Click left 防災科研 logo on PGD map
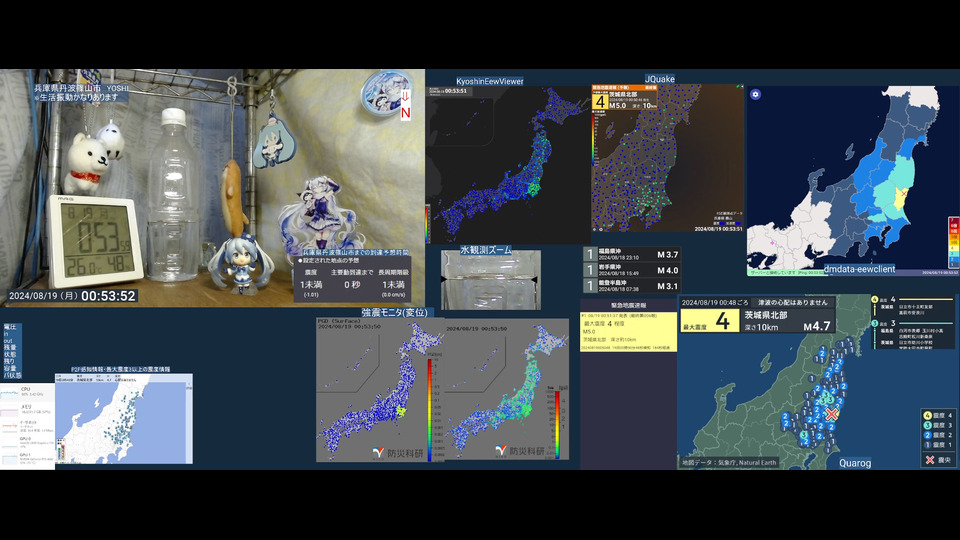The height and width of the screenshot is (540, 960). (399, 452)
